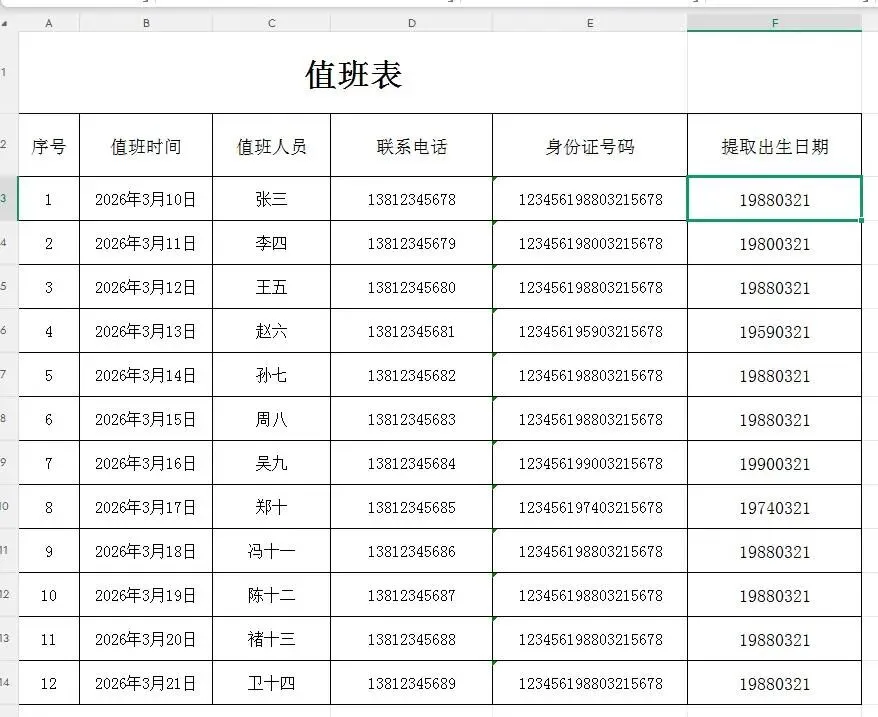878x717 pixels.
Task: Select the name cell 张三
Action: [272, 199]
